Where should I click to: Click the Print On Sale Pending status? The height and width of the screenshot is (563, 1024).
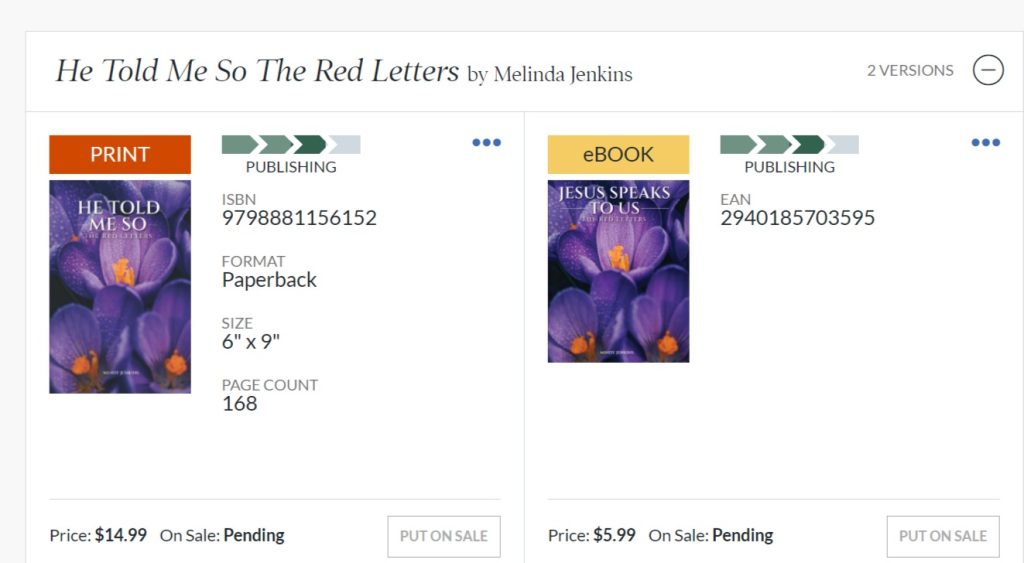tap(253, 535)
